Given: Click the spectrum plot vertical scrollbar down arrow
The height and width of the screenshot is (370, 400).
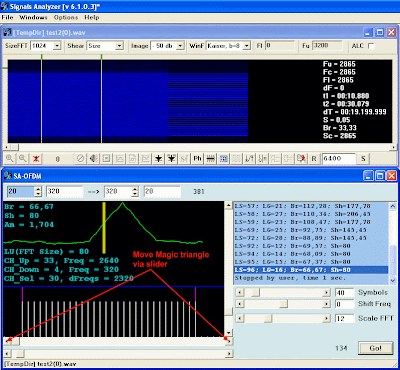Looking at the screenshot, I should coord(228,333).
